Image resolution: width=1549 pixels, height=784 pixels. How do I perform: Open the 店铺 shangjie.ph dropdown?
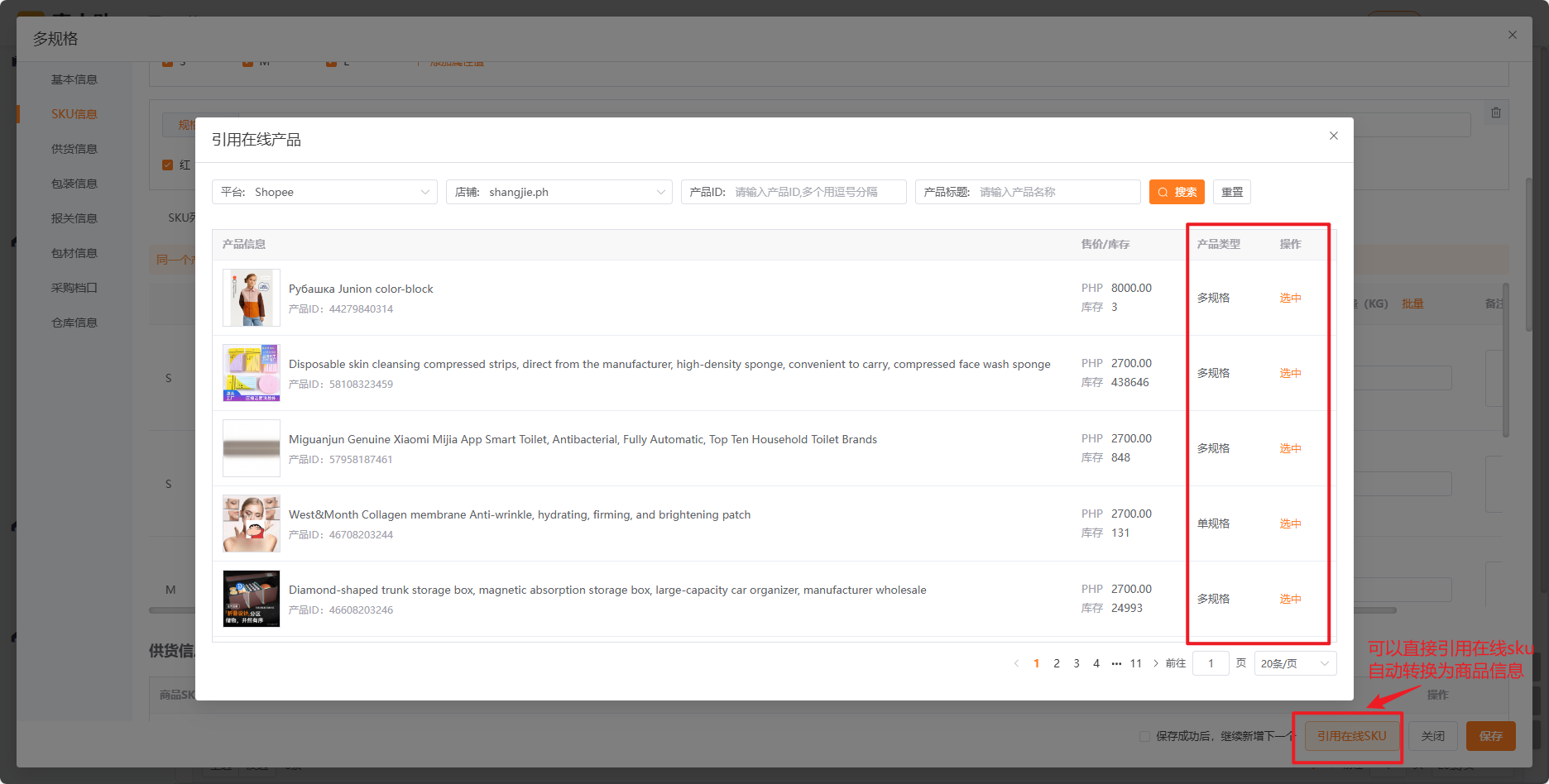pos(559,192)
